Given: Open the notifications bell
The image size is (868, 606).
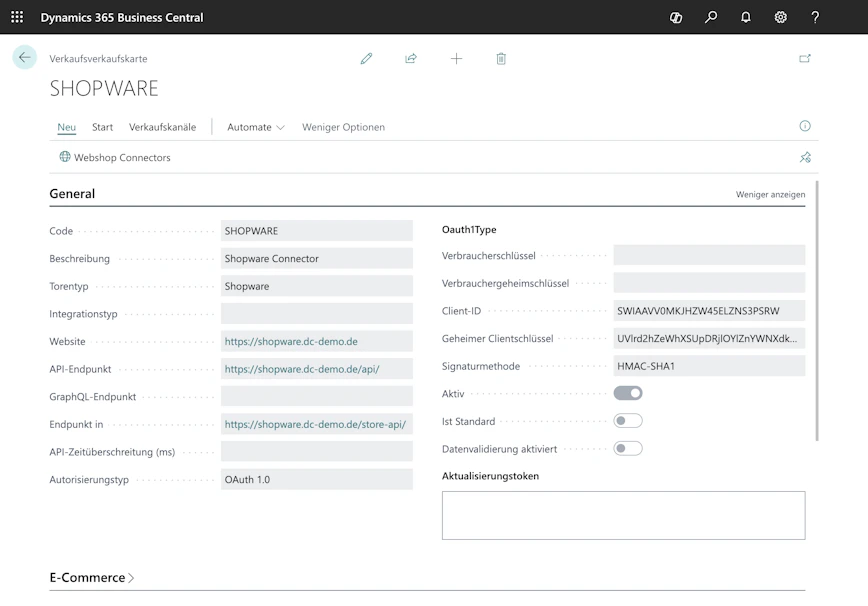Looking at the screenshot, I should pyautogui.click(x=746, y=17).
